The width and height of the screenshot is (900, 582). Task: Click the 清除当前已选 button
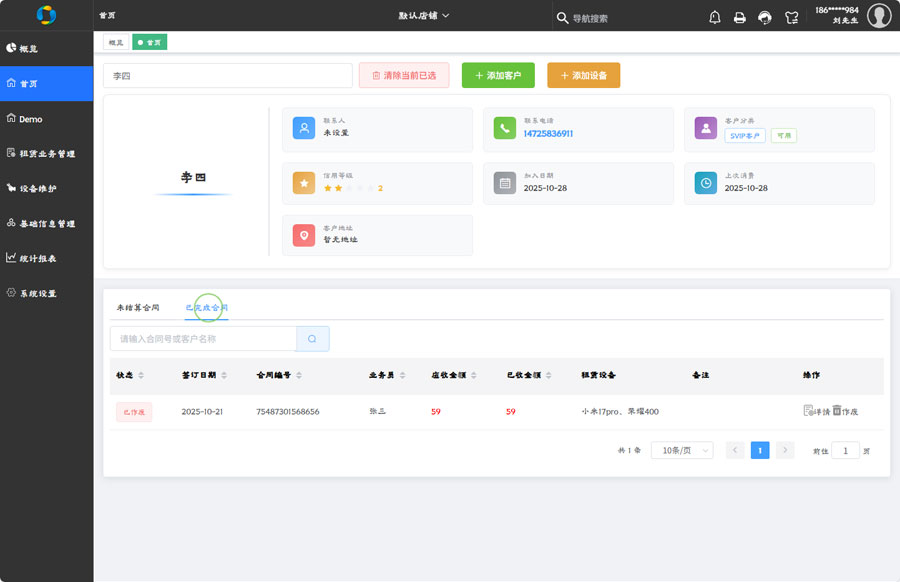[x=404, y=75]
